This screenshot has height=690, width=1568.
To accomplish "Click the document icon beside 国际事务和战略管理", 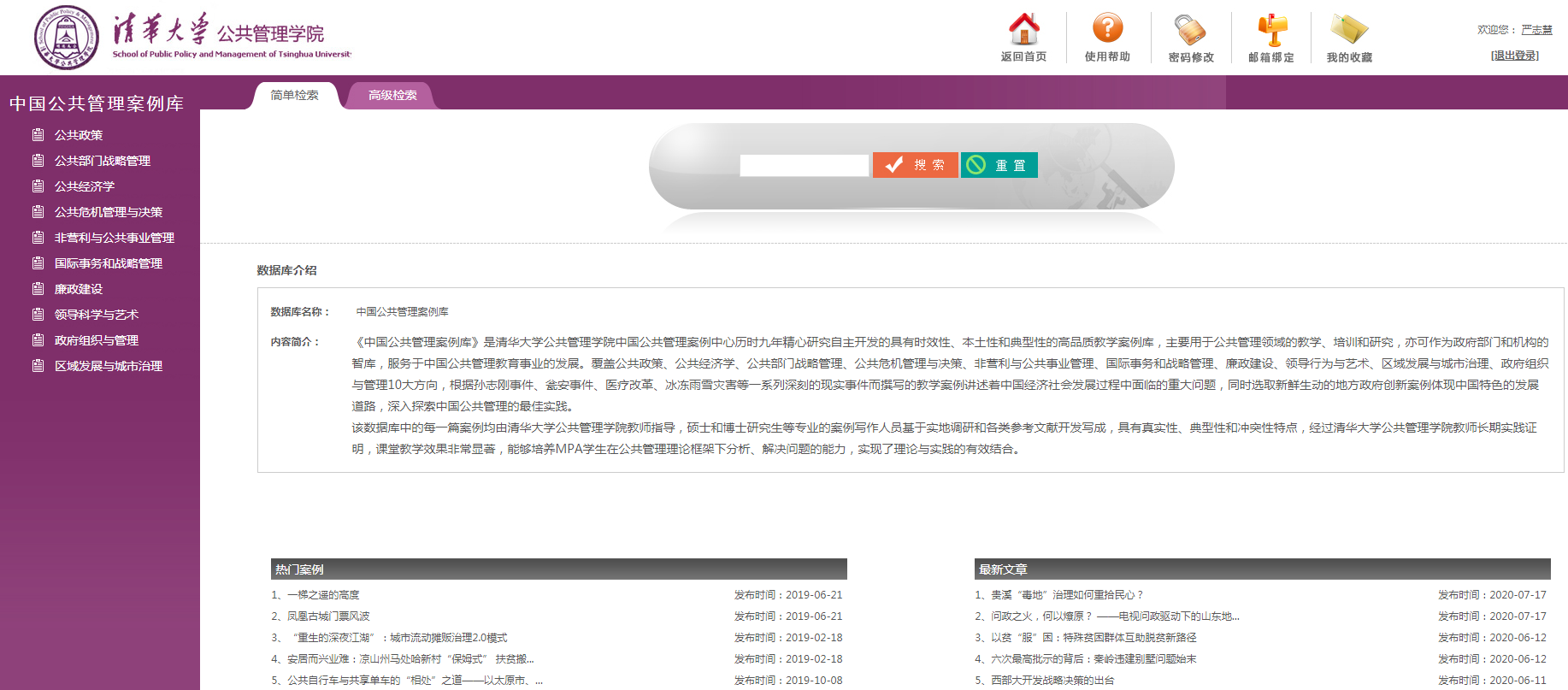I will tap(38, 262).
